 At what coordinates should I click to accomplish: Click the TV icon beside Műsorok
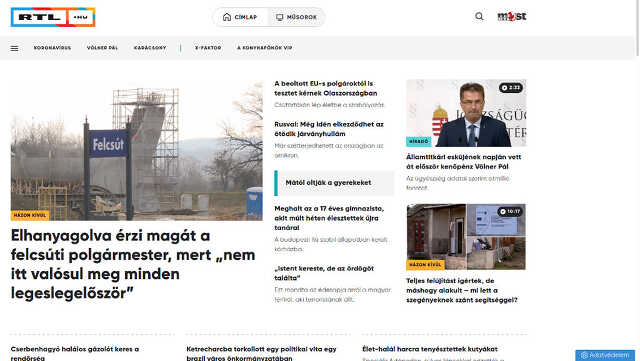pyautogui.click(x=280, y=17)
